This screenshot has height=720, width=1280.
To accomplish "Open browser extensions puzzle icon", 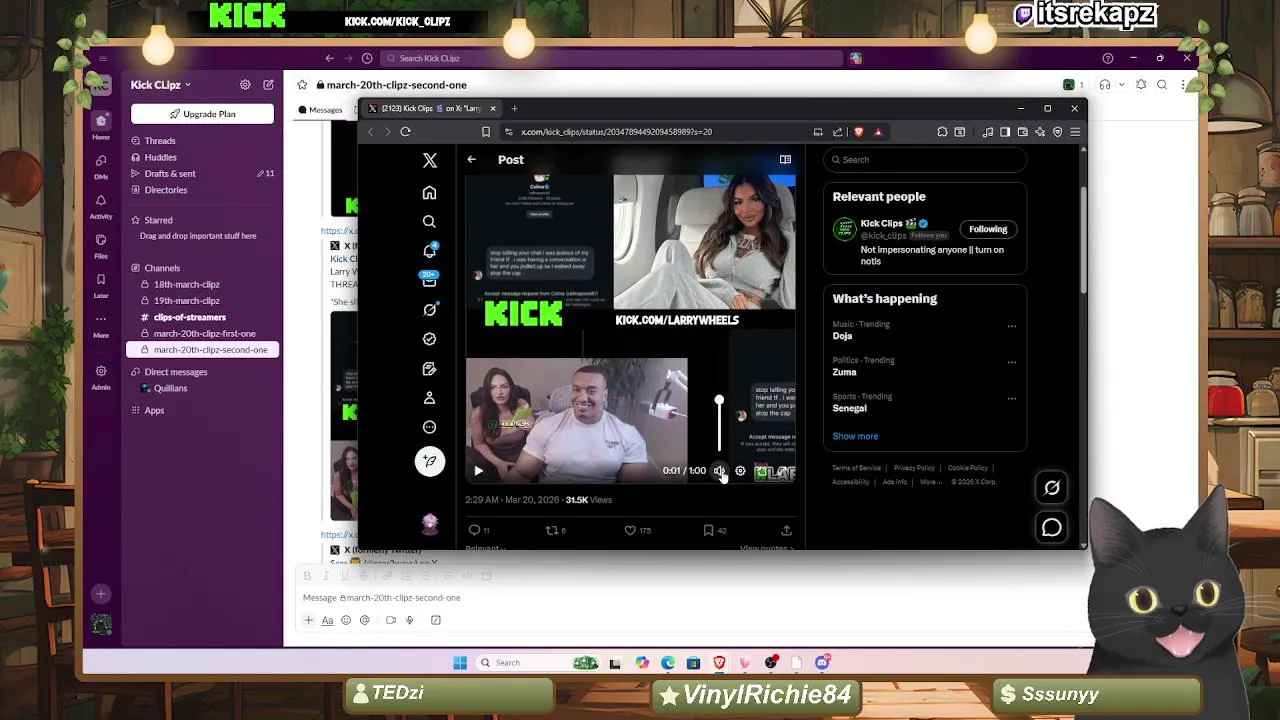I will [942, 132].
